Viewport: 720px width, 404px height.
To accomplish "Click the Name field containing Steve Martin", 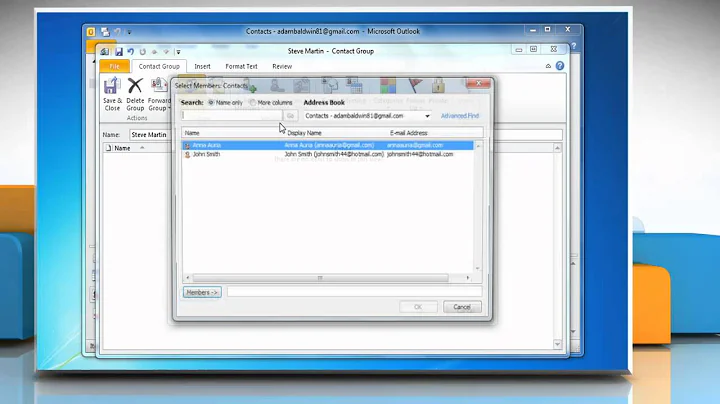I will [345, 135].
